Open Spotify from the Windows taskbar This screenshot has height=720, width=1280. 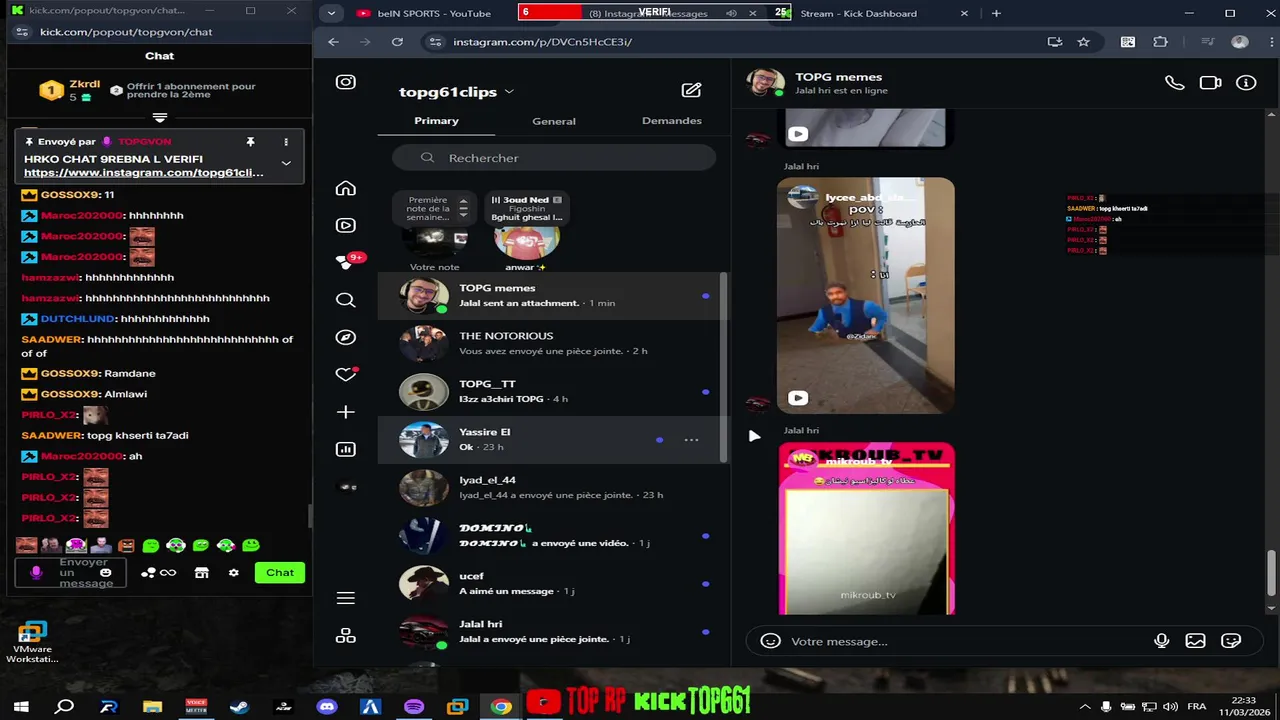pyautogui.click(x=414, y=706)
